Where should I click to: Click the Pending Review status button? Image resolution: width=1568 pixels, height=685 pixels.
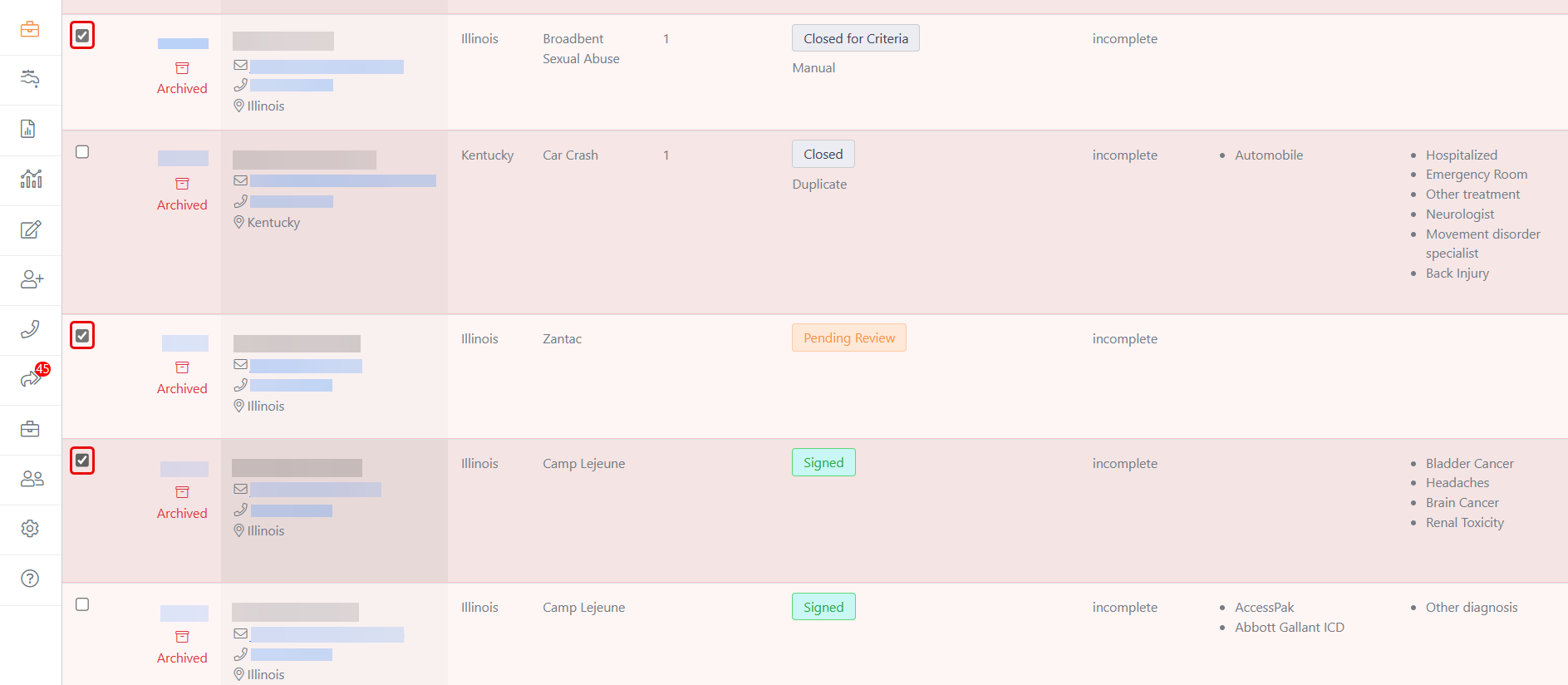coord(848,338)
